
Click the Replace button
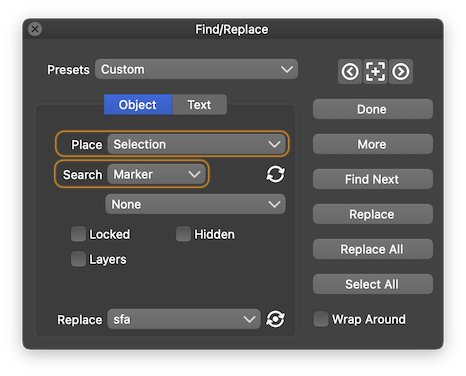click(373, 214)
